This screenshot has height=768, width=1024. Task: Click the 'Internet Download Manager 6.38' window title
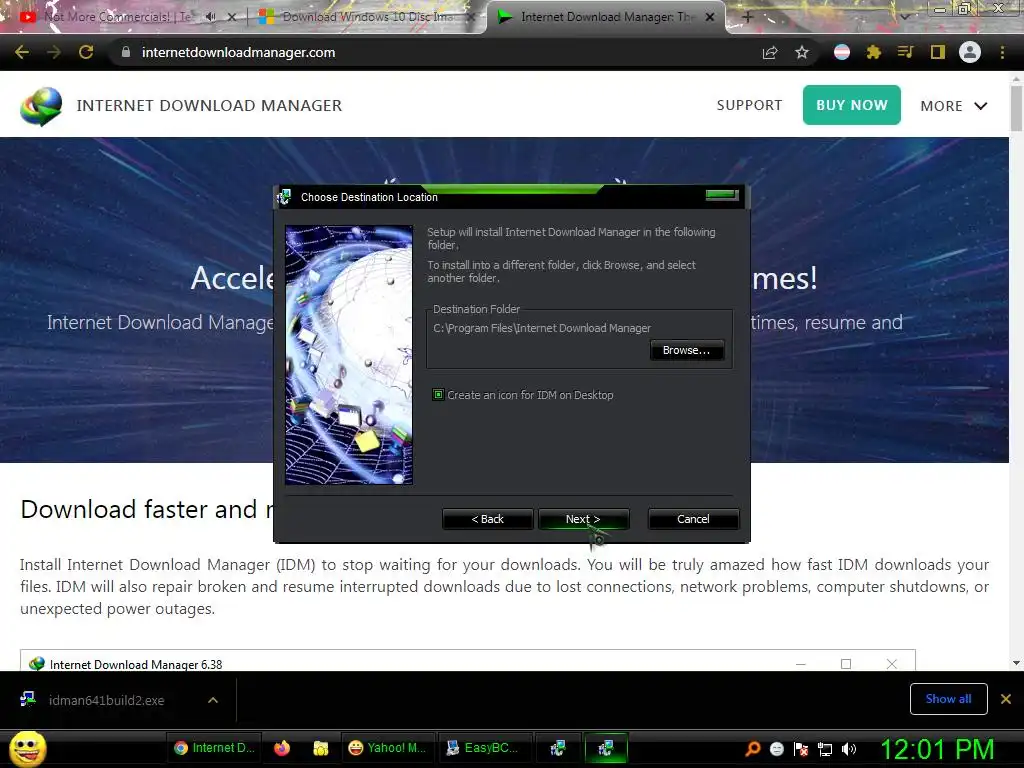136,664
